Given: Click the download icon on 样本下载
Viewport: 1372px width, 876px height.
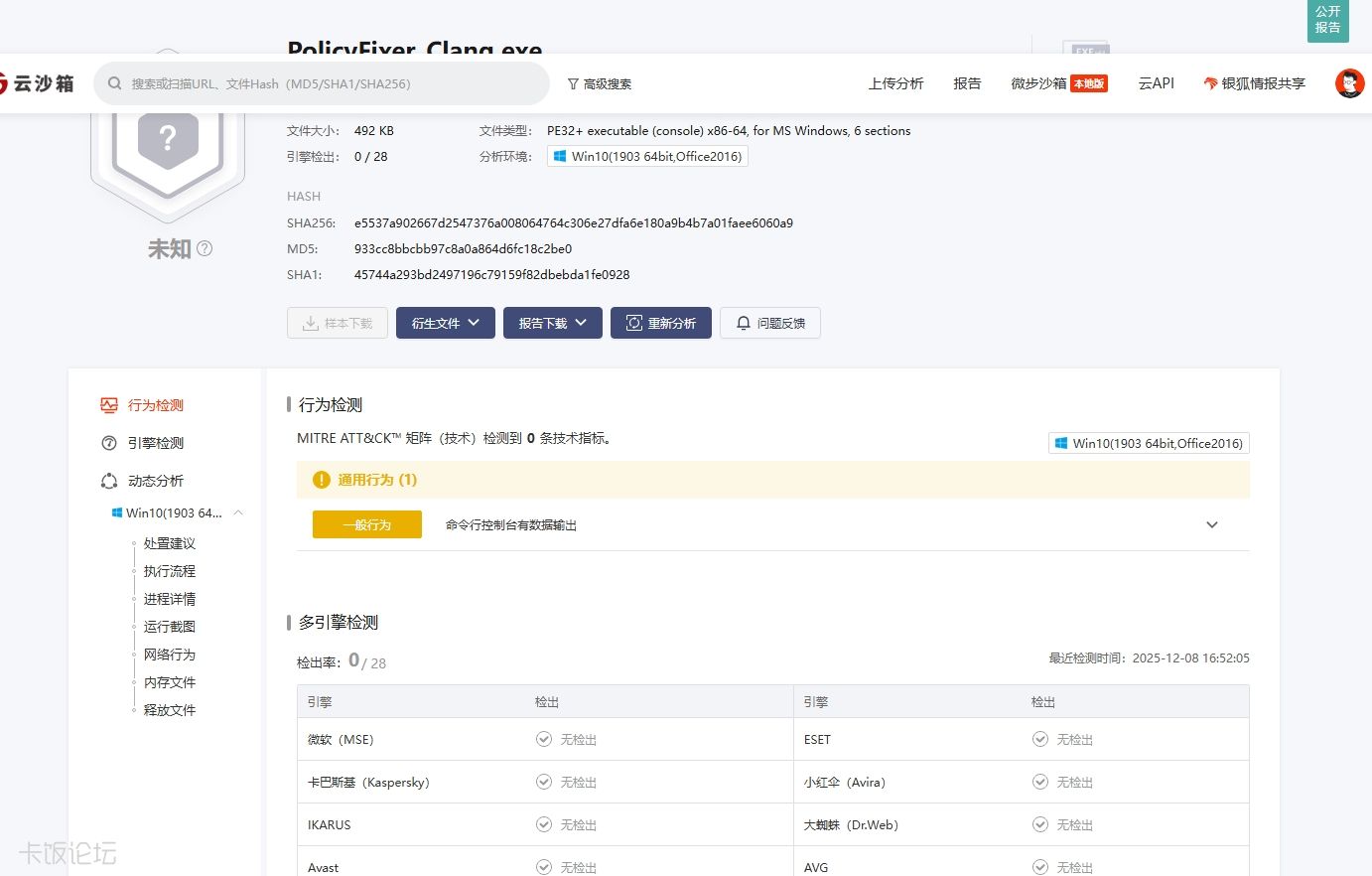Looking at the screenshot, I should pos(309,322).
